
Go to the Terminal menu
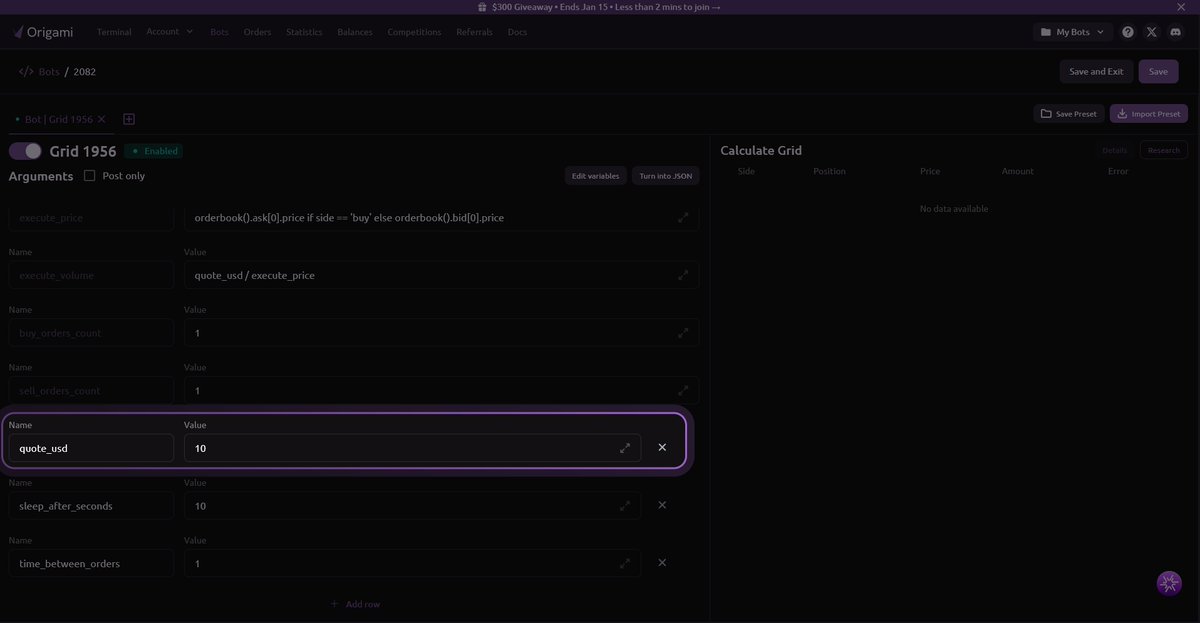click(114, 32)
